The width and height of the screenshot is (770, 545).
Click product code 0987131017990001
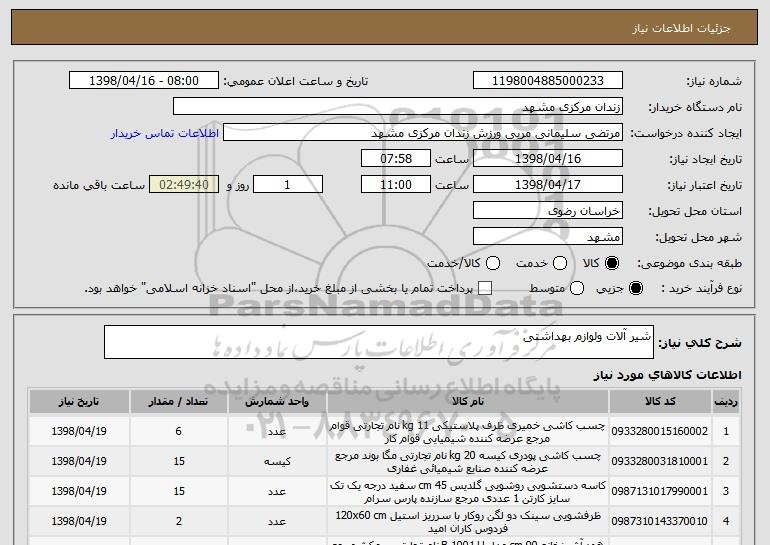pos(660,491)
